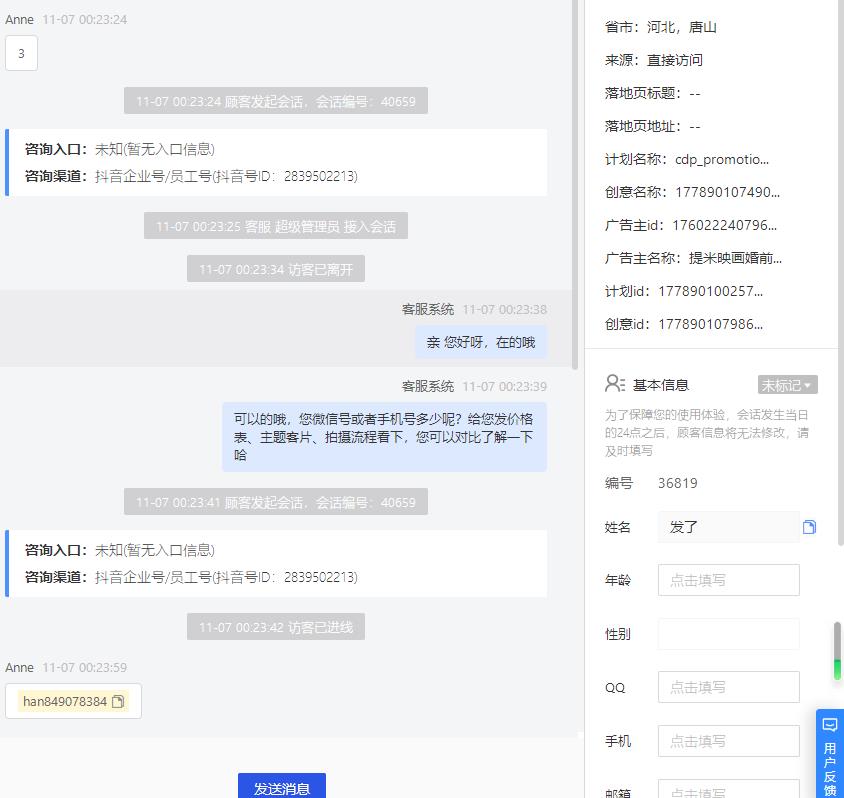The height and width of the screenshot is (798, 844).
Task: Click the 广告主id 176022240796... value
Action: coord(724,225)
